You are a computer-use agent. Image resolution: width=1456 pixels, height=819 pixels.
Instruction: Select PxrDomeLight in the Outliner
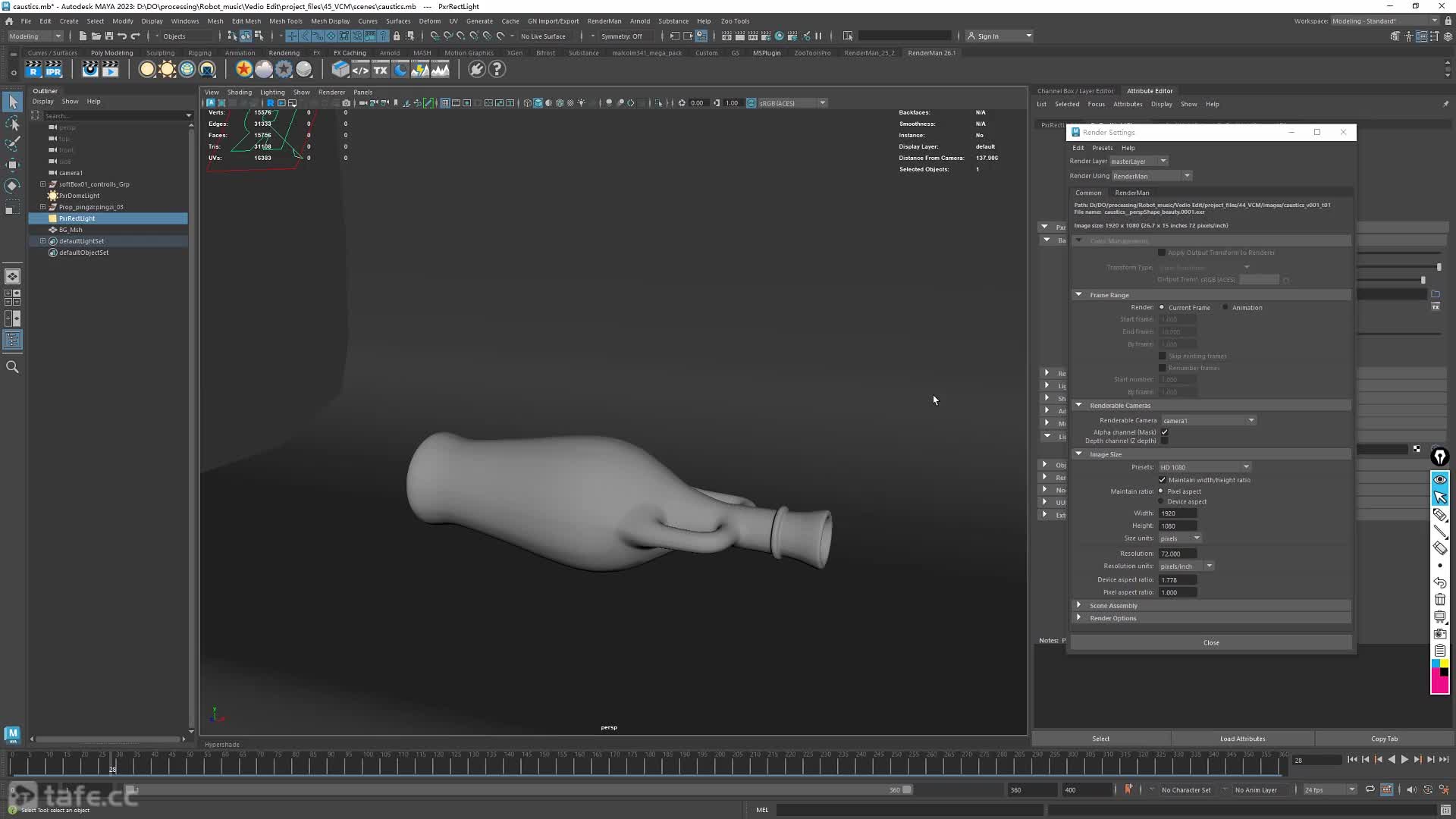pyautogui.click(x=79, y=196)
